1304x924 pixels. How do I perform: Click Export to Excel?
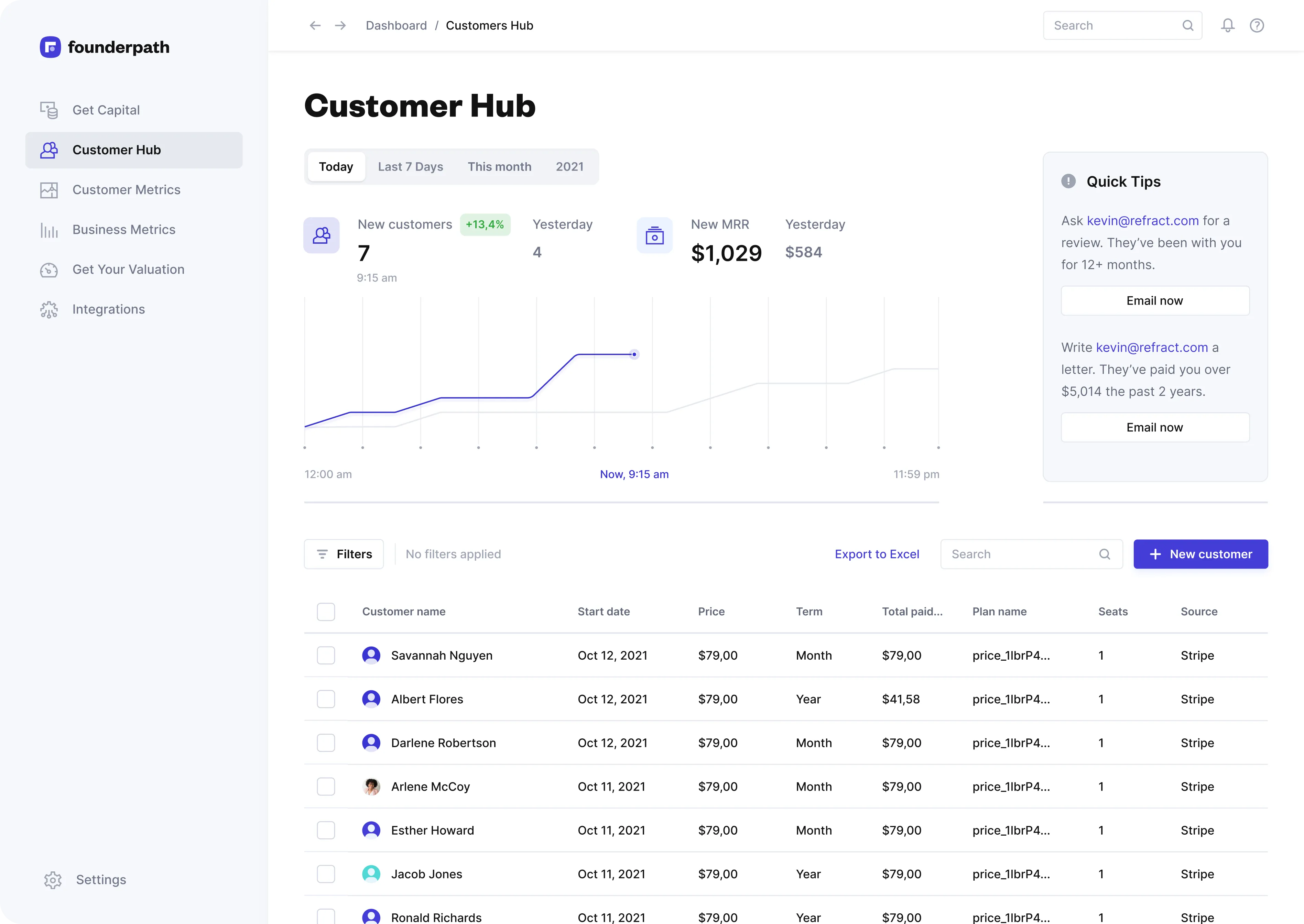point(877,553)
